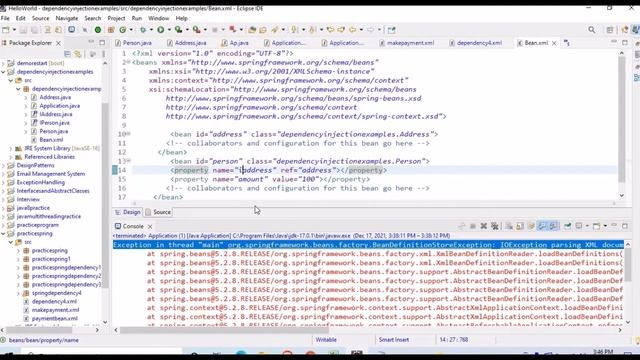Toggle Pin Editor toolbar button
The height and width of the screenshot is (360, 640).
point(391,30)
